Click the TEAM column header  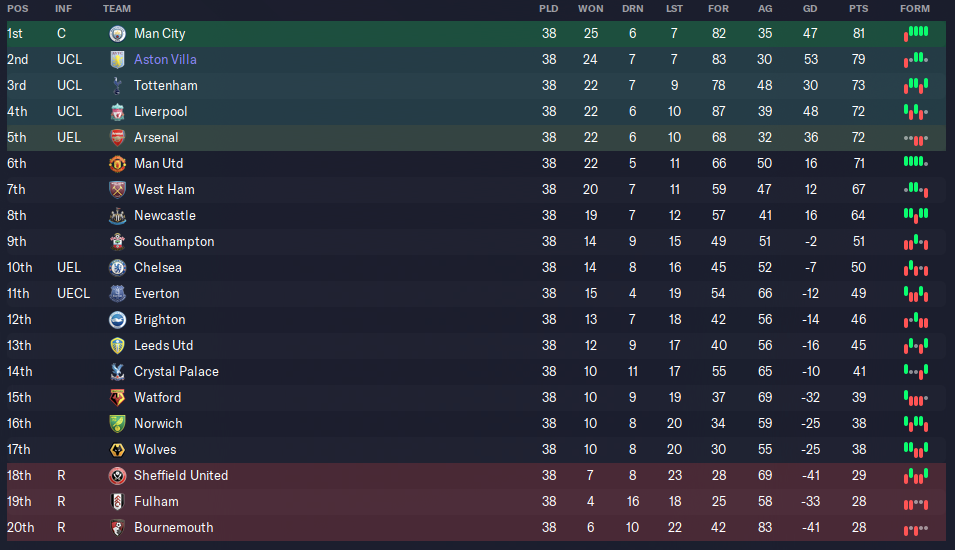click(x=117, y=9)
